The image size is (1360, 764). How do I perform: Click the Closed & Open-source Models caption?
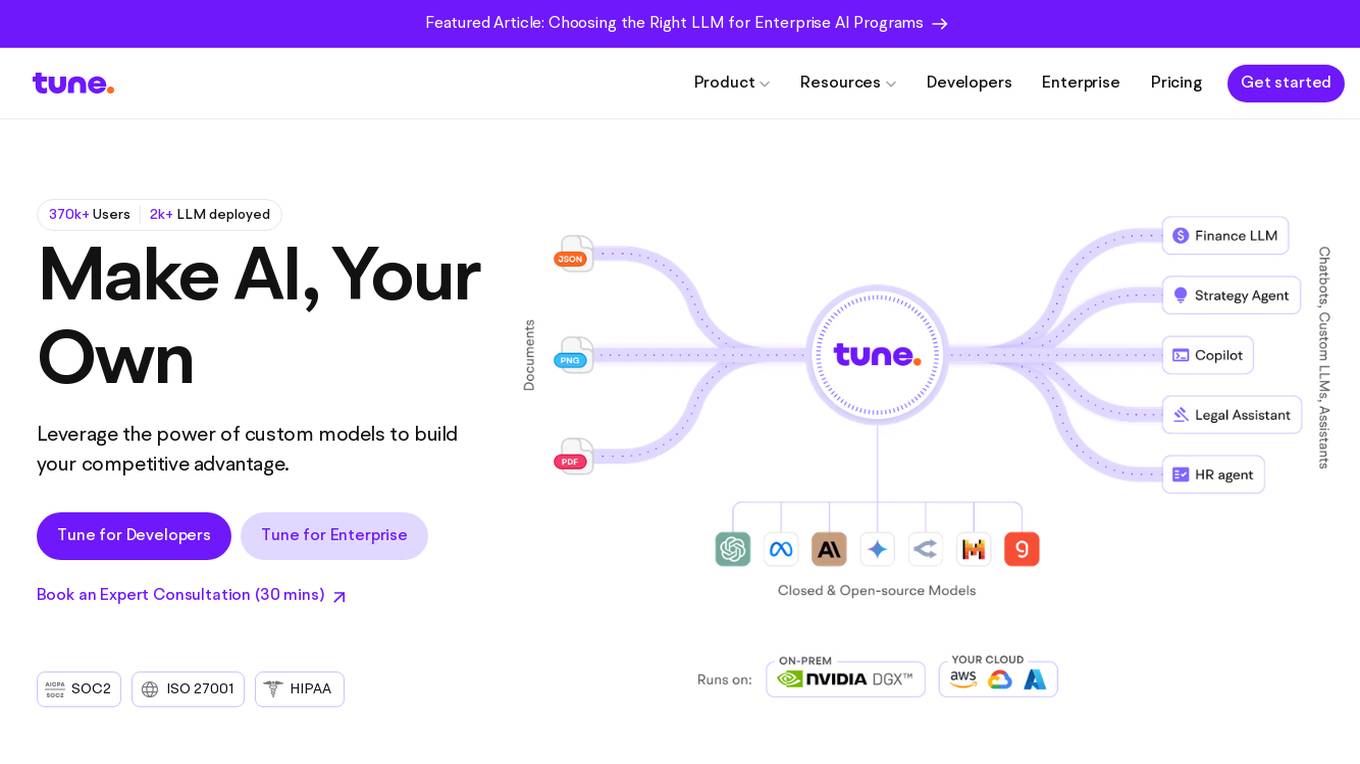(877, 591)
